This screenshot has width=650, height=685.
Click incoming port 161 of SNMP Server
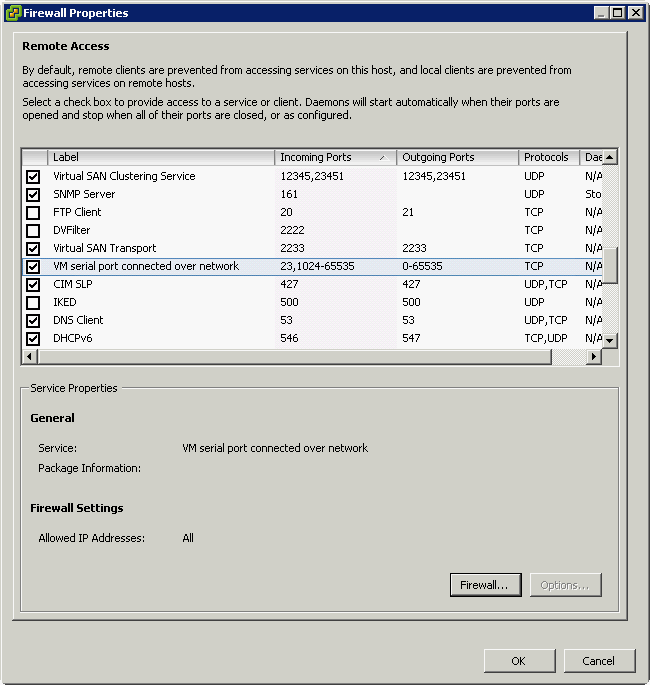tap(289, 194)
